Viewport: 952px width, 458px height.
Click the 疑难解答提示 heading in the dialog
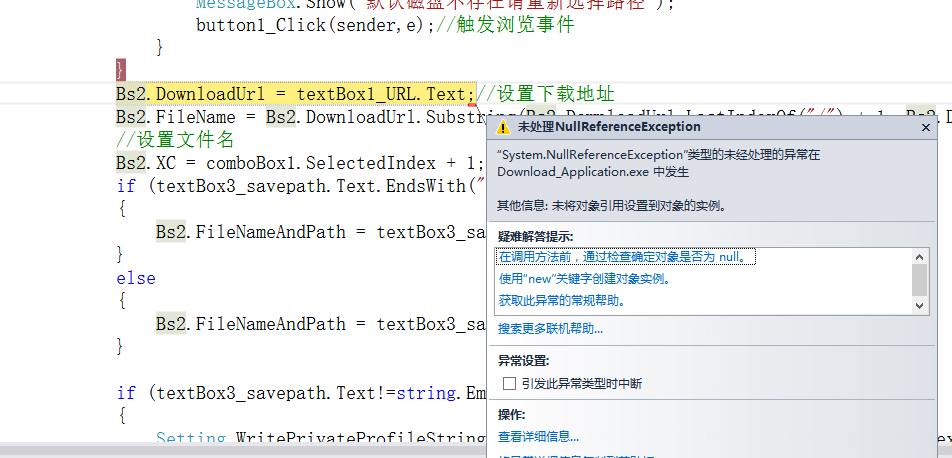pyautogui.click(x=536, y=236)
